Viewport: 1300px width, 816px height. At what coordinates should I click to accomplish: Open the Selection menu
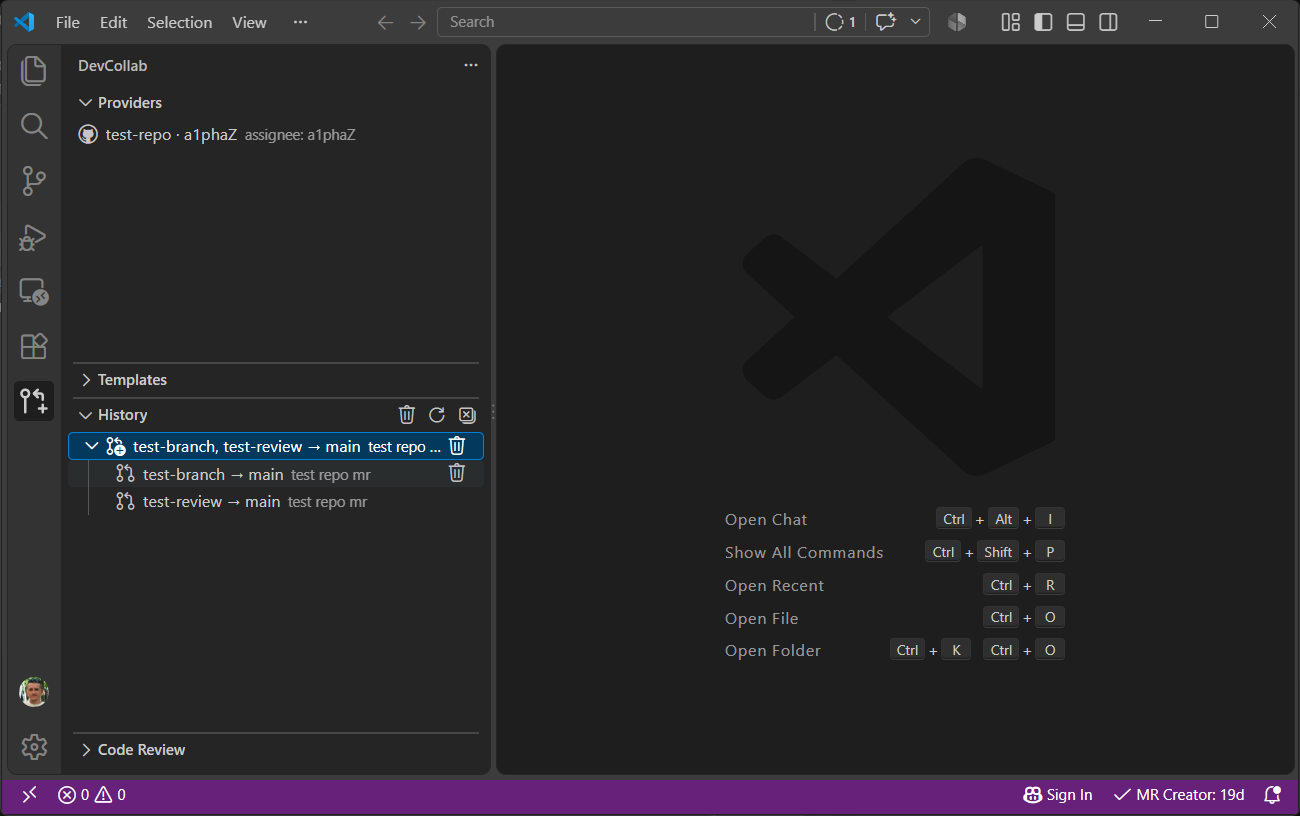pyautogui.click(x=180, y=22)
